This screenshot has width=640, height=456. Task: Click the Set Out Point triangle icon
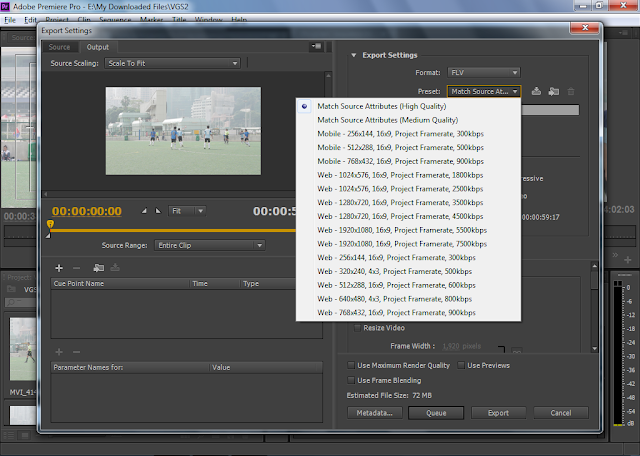point(158,211)
